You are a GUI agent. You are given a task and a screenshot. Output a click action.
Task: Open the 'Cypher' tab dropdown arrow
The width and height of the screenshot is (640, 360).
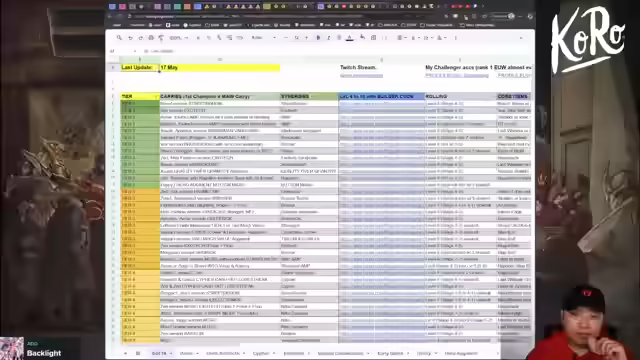(274, 353)
